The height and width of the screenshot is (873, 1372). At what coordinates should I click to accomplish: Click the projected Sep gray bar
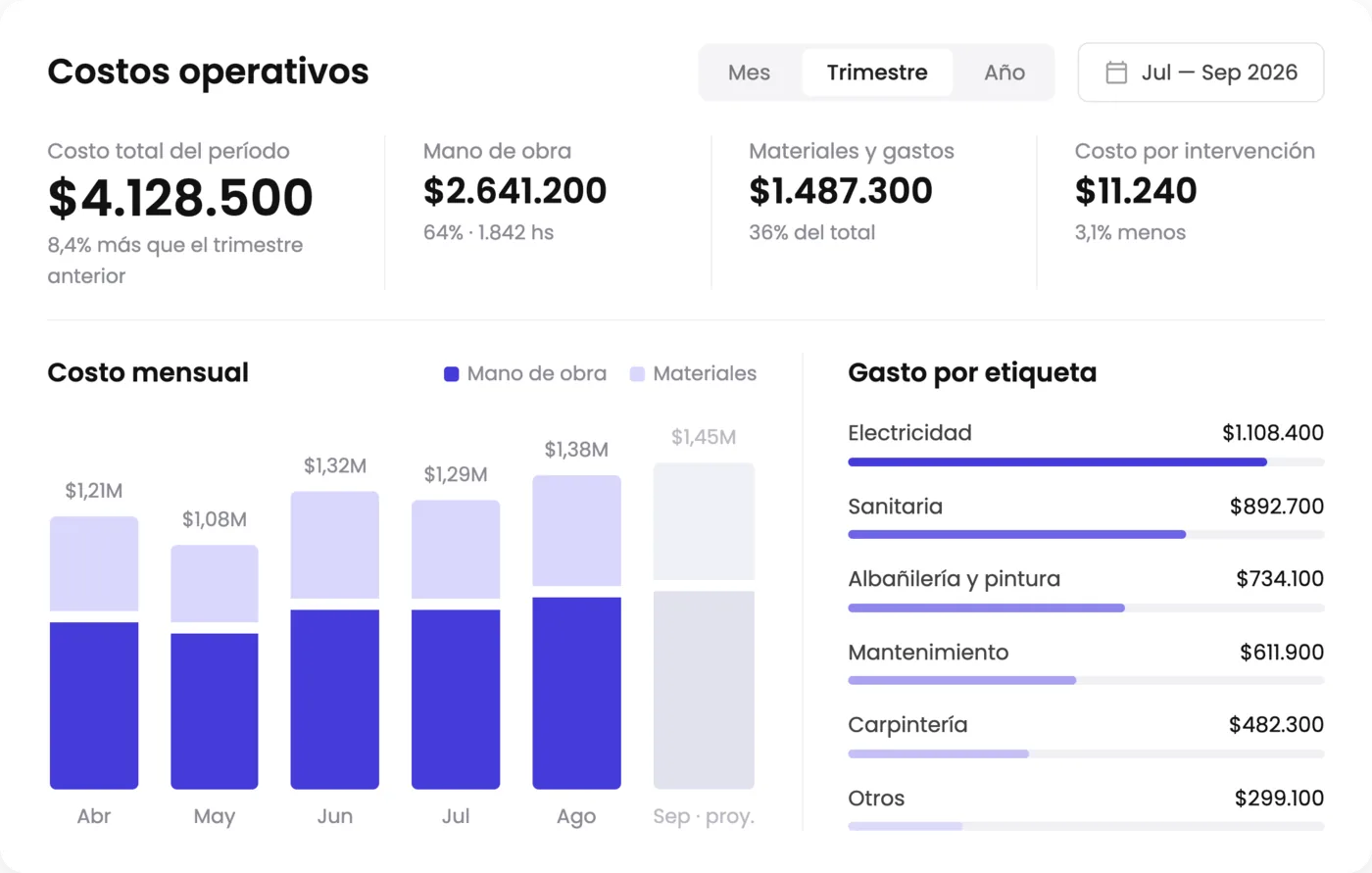point(704,626)
